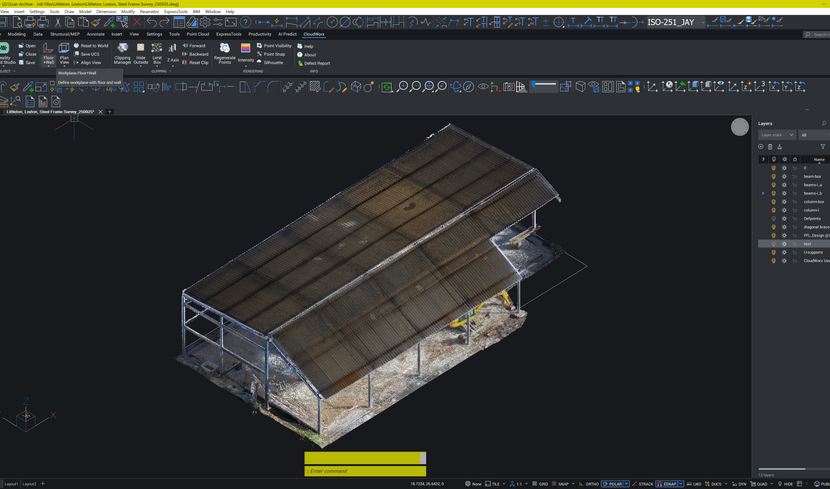Click the Silhouette rendering option
The height and width of the screenshot is (489, 830).
click(x=270, y=62)
